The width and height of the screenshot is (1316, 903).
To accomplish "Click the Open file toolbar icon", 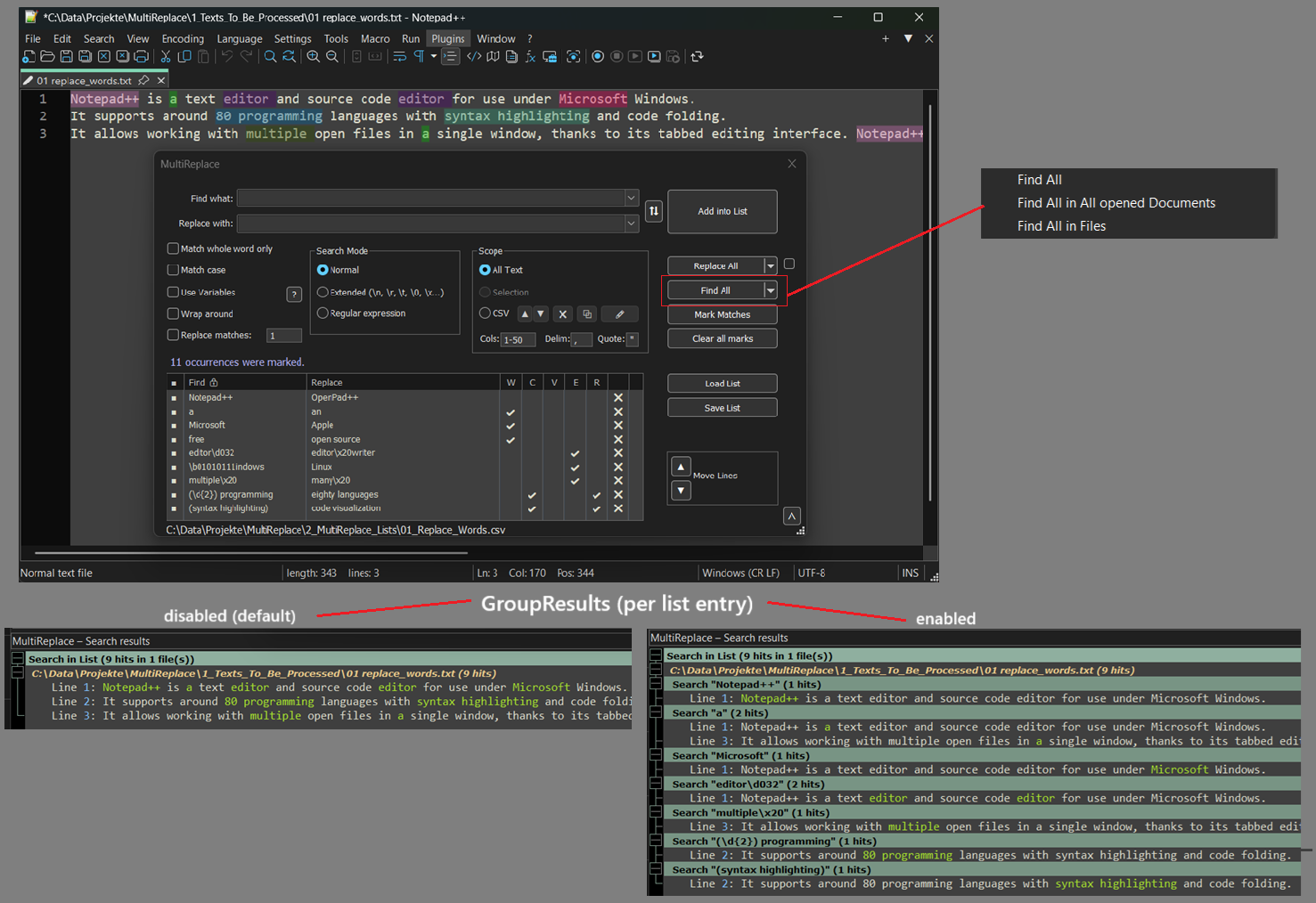I will point(47,56).
